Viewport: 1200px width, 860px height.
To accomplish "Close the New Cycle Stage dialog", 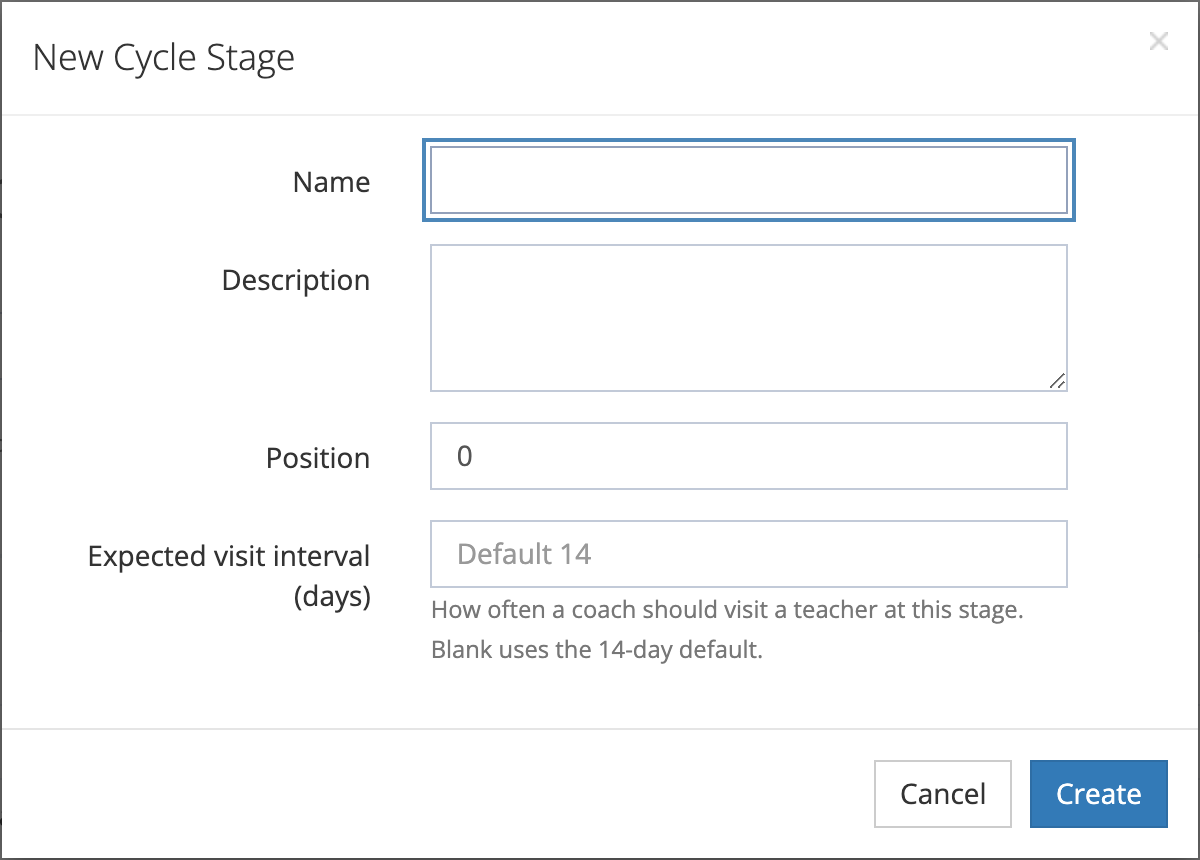I will (1158, 42).
